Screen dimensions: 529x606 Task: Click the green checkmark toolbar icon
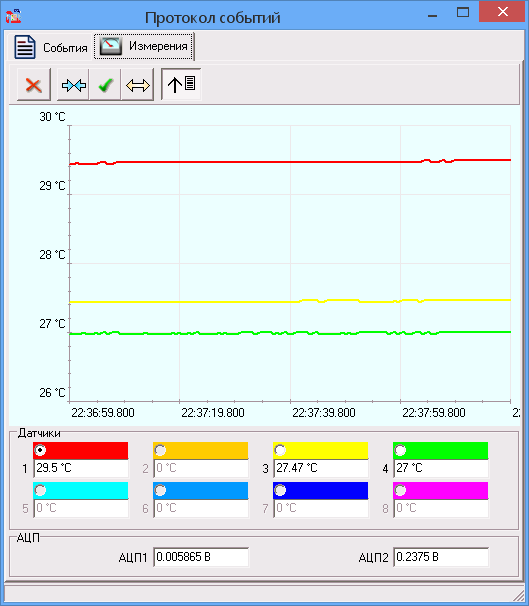pos(105,85)
